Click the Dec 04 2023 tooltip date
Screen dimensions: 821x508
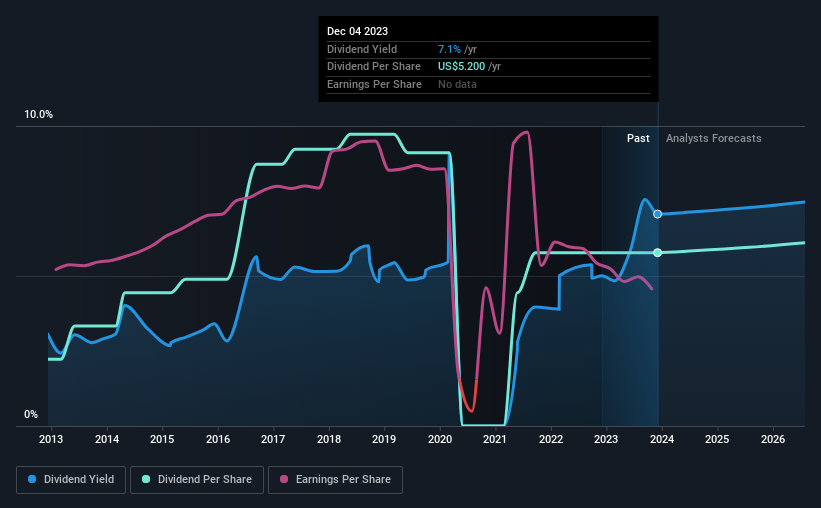pyautogui.click(x=358, y=31)
